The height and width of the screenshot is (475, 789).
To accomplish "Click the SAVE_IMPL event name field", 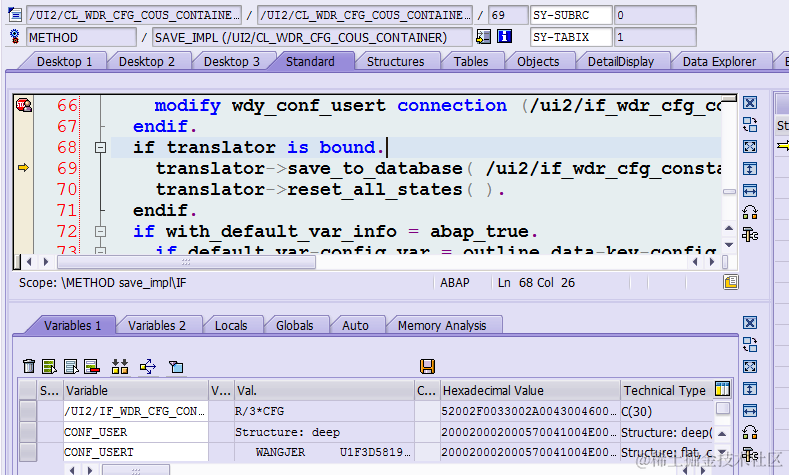I will tap(312, 37).
